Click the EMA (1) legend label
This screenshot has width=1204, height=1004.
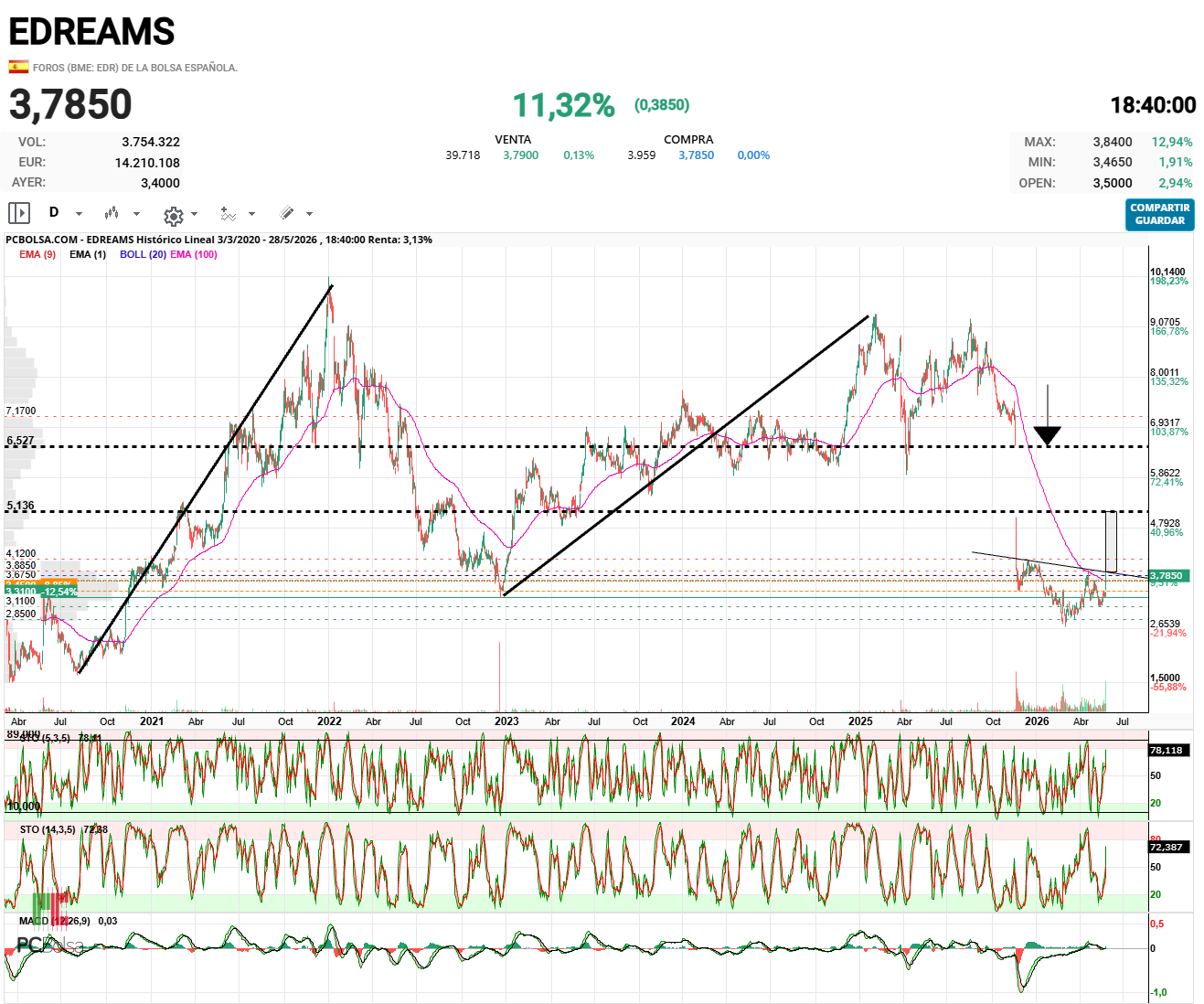click(88, 254)
